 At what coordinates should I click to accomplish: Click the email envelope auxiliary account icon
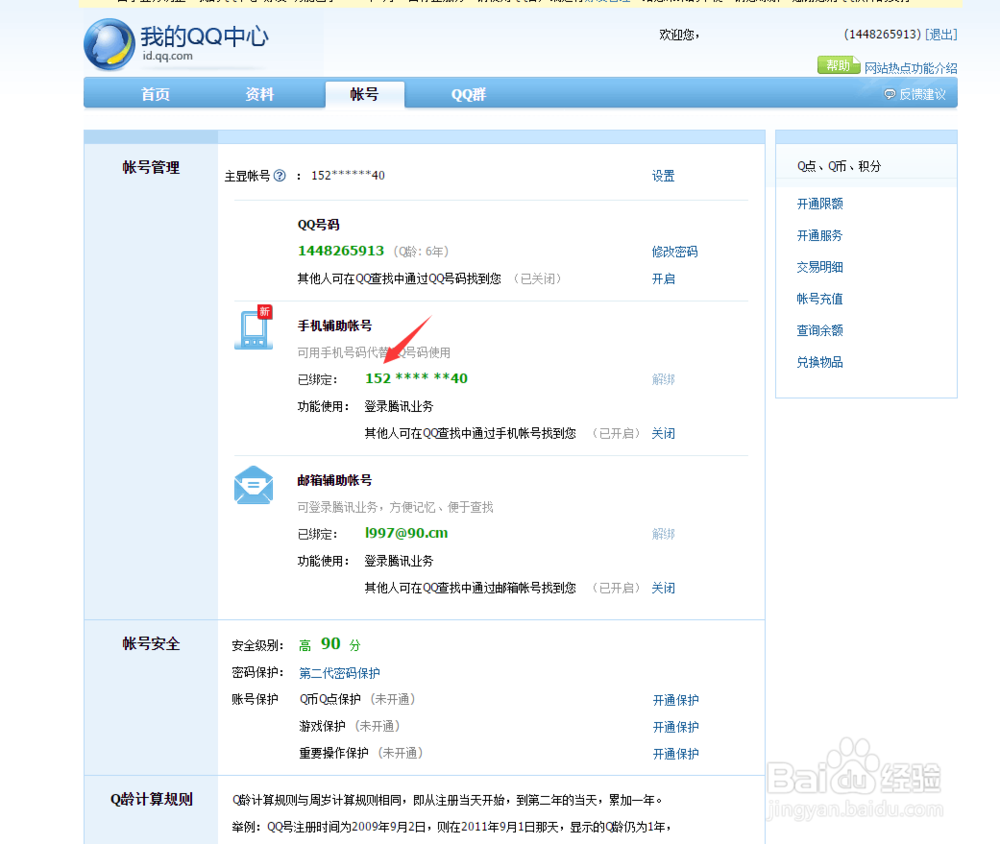tap(253, 485)
